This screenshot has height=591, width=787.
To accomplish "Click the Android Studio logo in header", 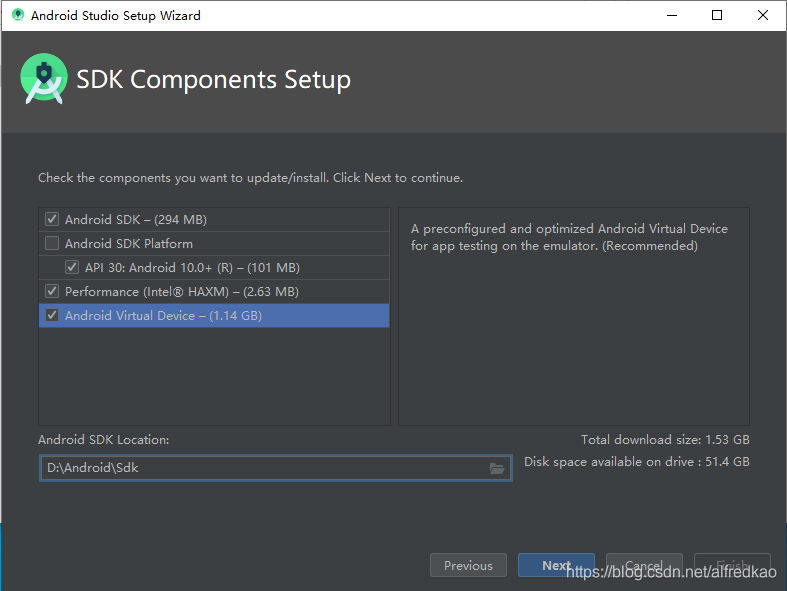I will 44,79.
